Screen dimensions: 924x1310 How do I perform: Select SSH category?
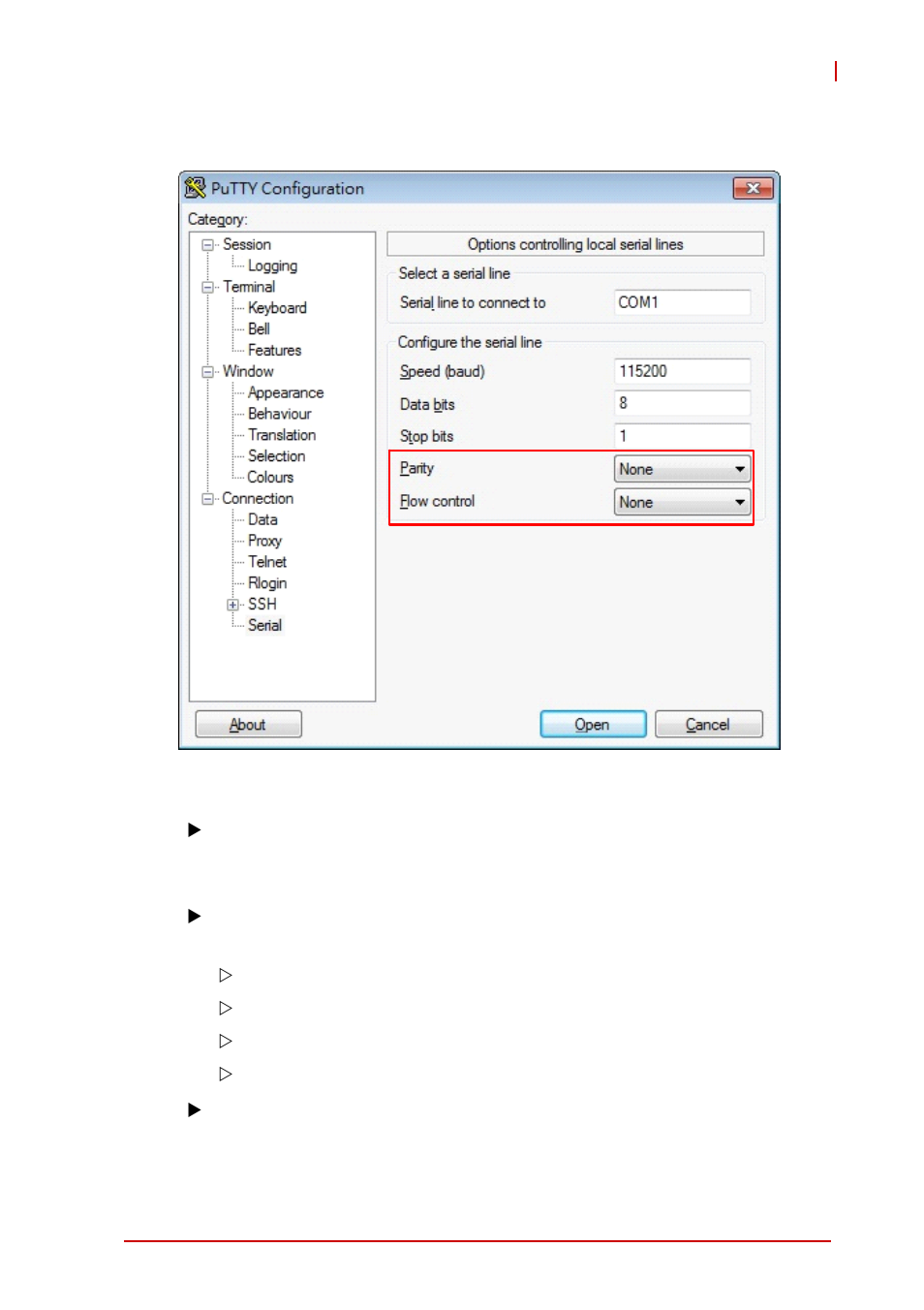262,605
